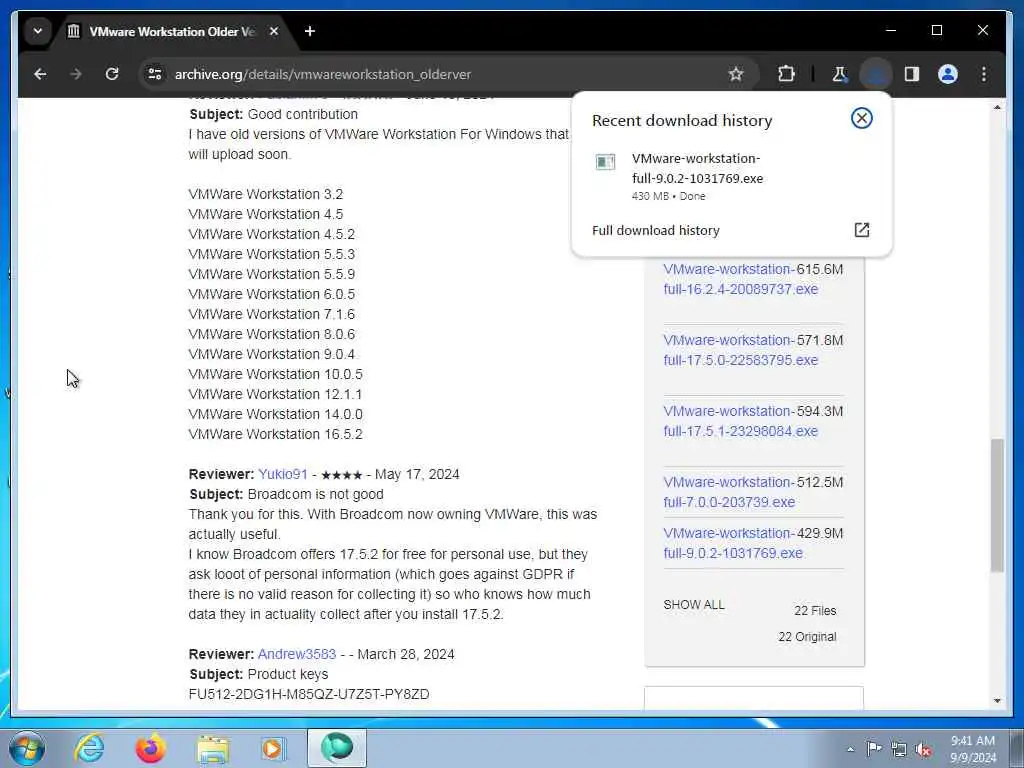Open the 22 Files listing

(x=814, y=611)
